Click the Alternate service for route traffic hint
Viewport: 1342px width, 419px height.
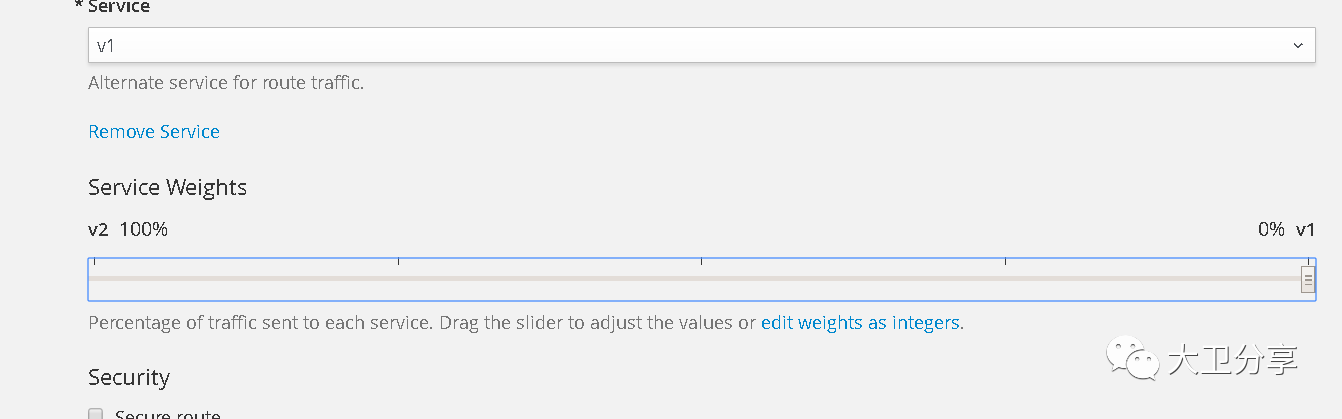pos(226,83)
